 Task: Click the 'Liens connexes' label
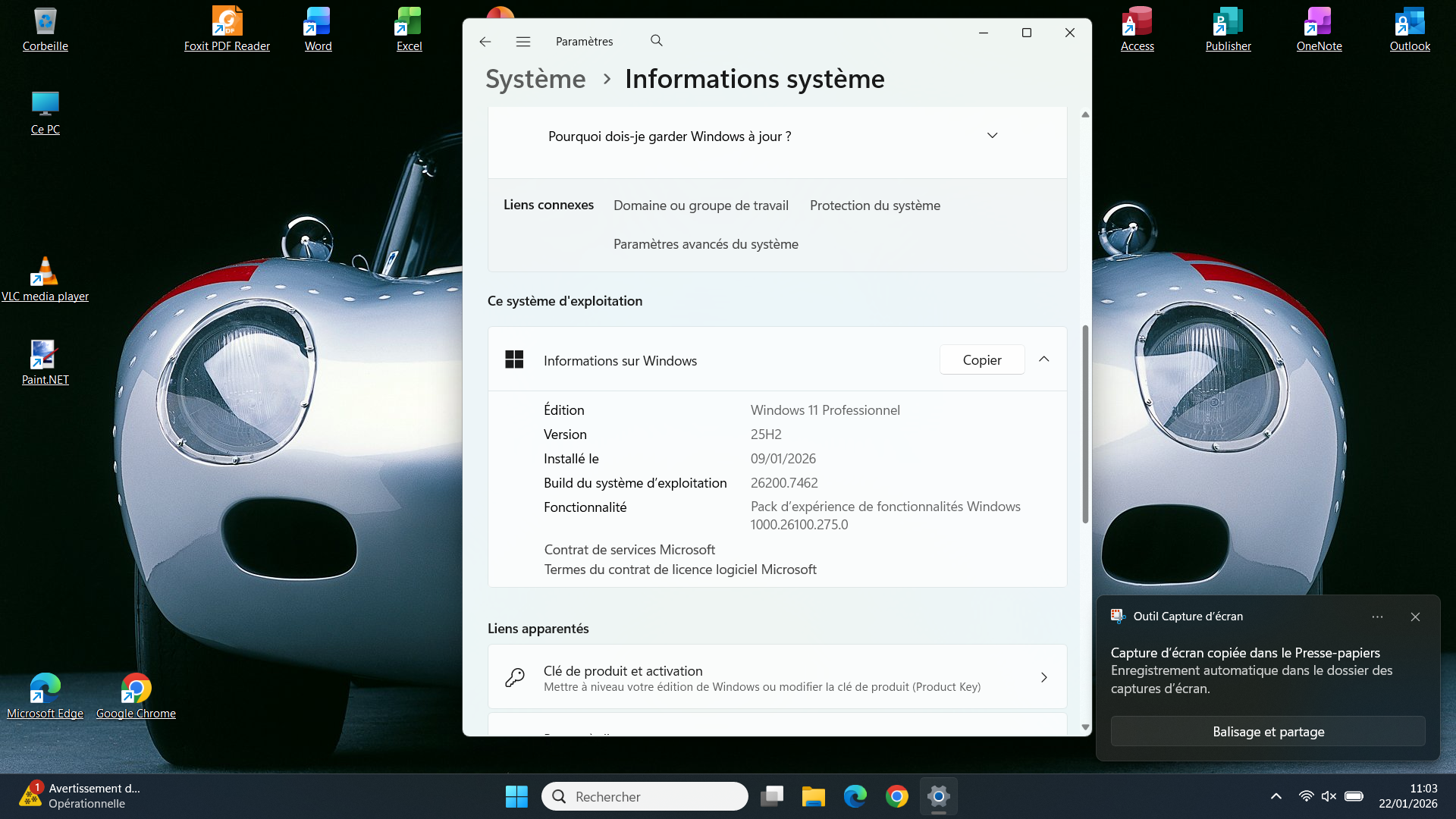(548, 205)
